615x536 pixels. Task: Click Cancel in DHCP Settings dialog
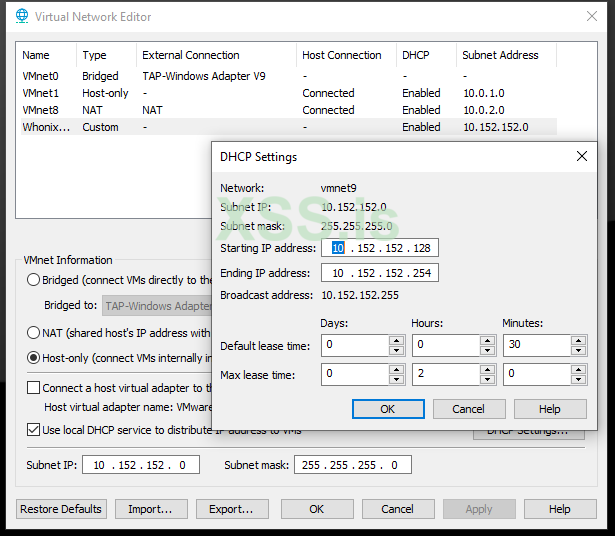(x=469, y=409)
